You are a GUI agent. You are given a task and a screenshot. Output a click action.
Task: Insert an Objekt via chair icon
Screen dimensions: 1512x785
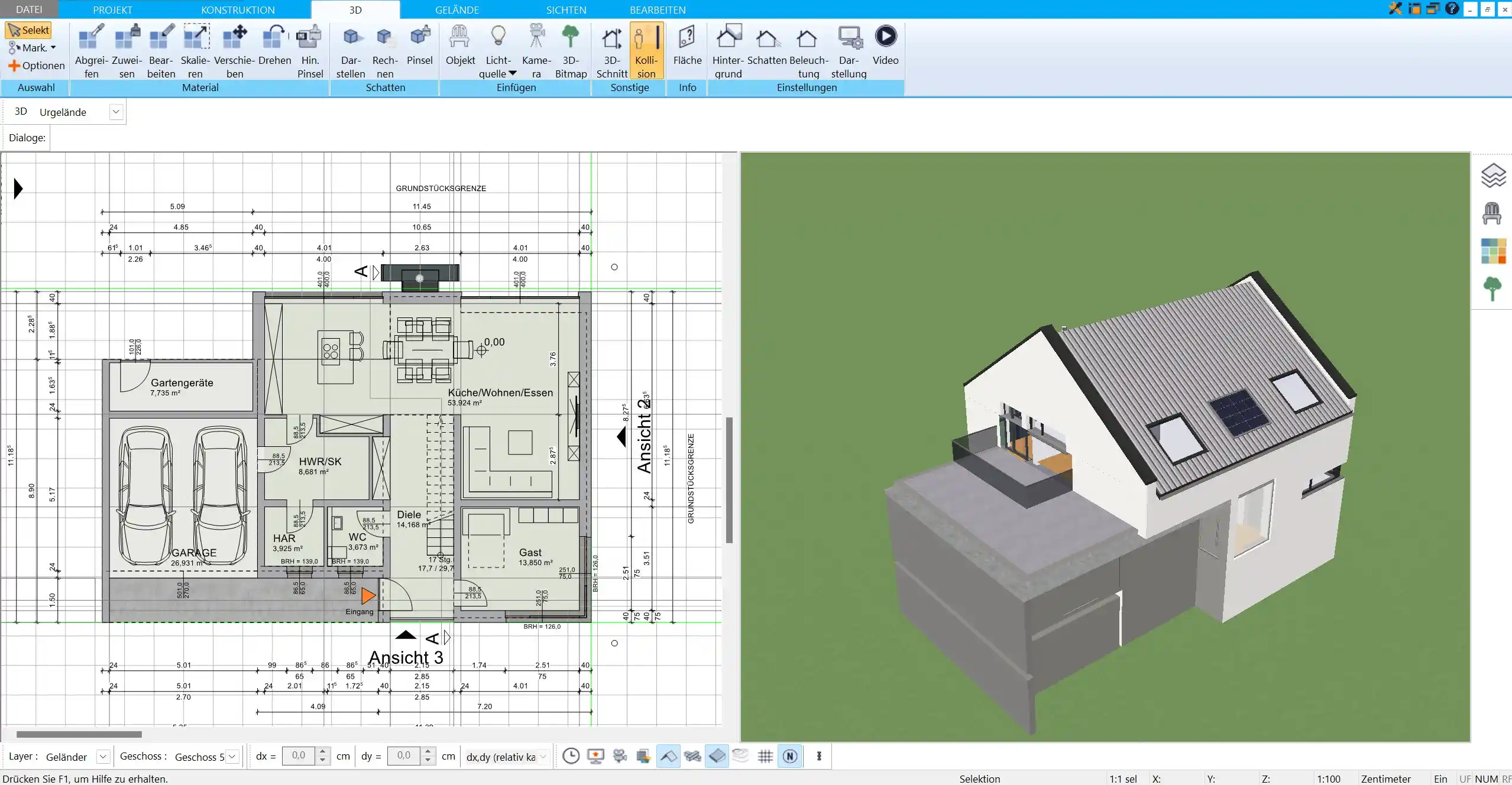pyautogui.click(x=460, y=45)
